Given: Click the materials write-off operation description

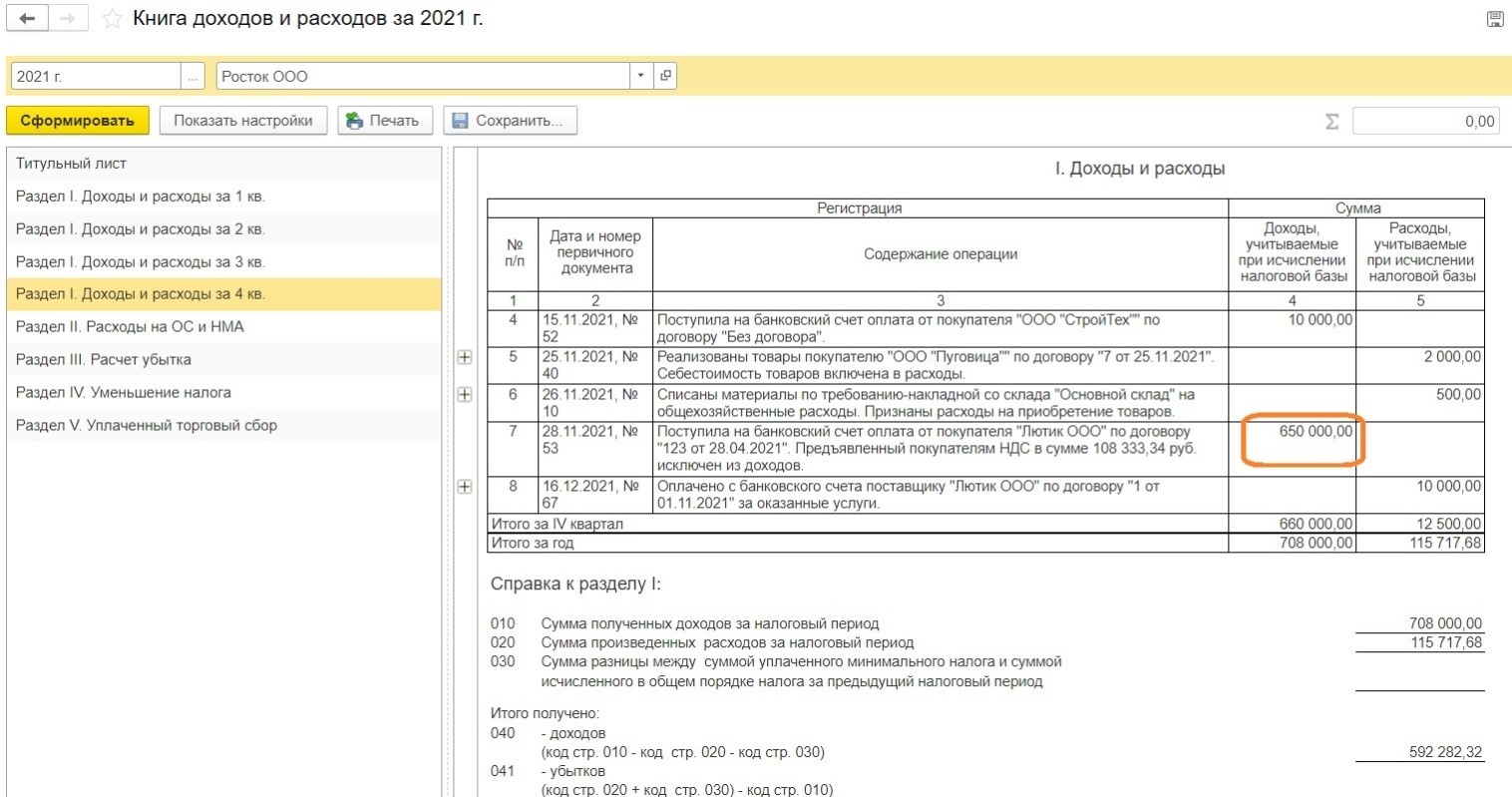Looking at the screenshot, I should (x=941, y=403).
